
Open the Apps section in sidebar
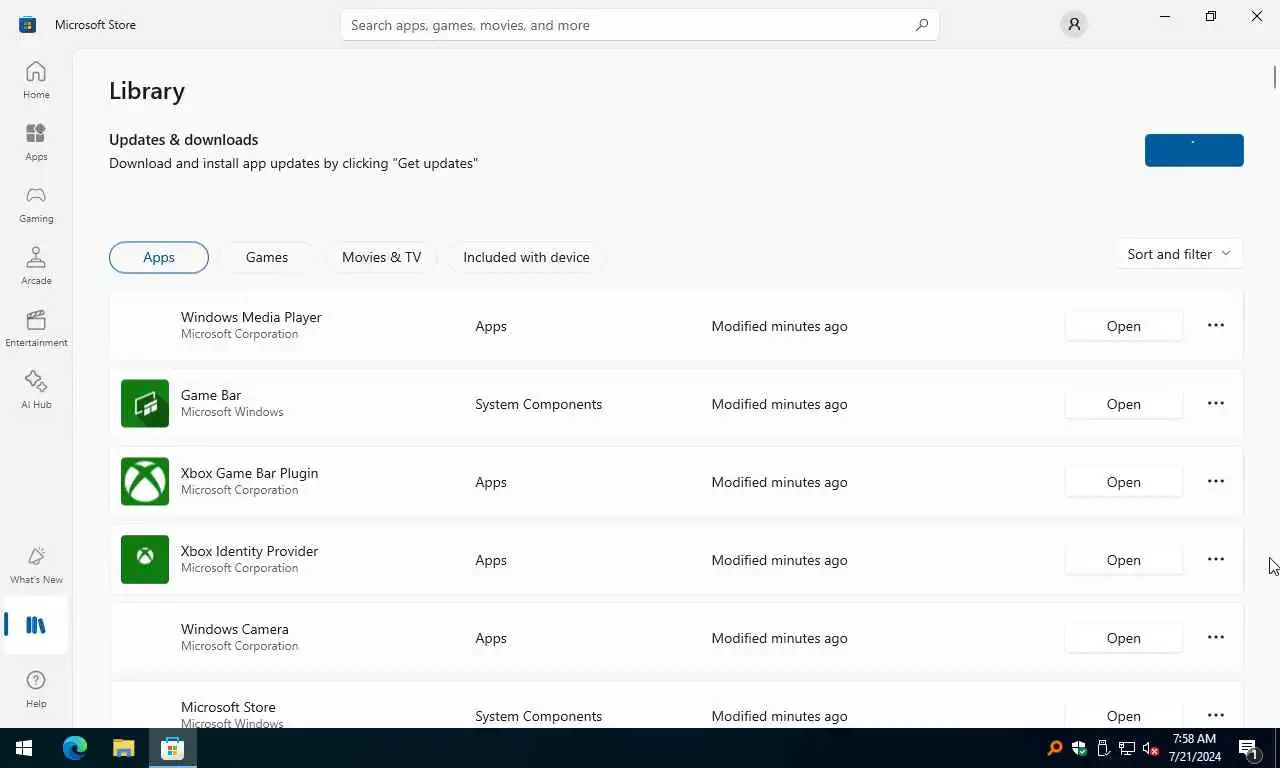click(x=36, y=142)
